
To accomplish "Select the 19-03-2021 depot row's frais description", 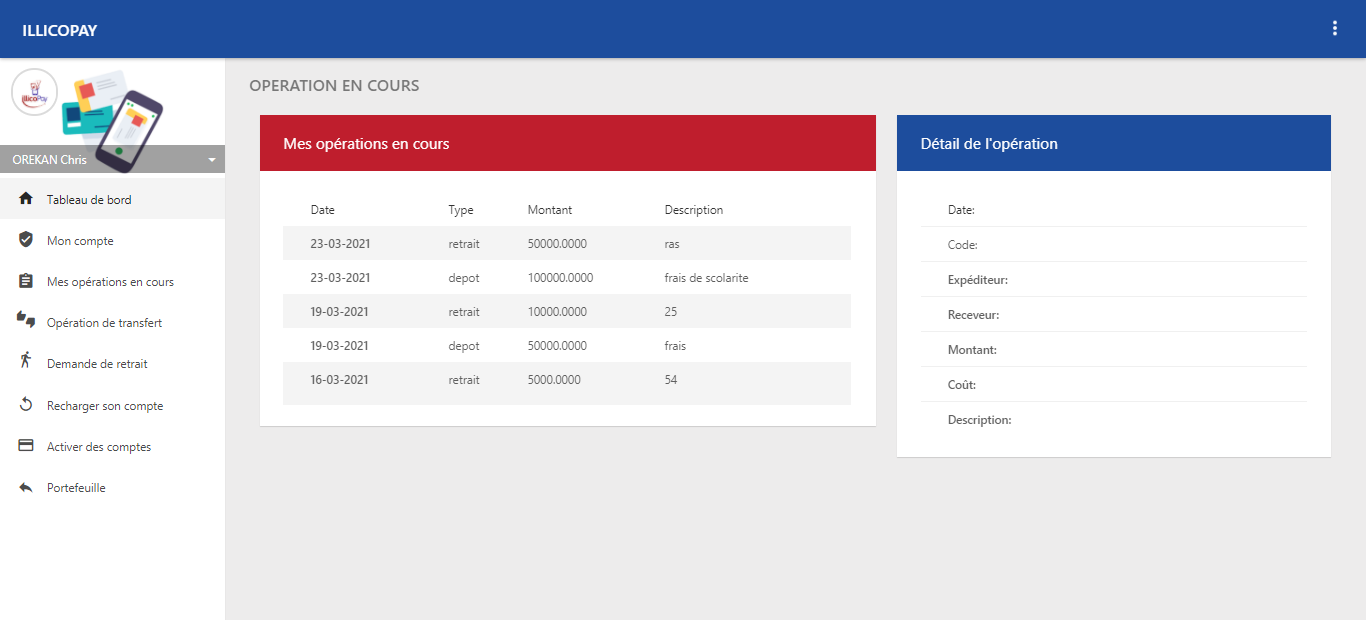I will tap(675, 345).
